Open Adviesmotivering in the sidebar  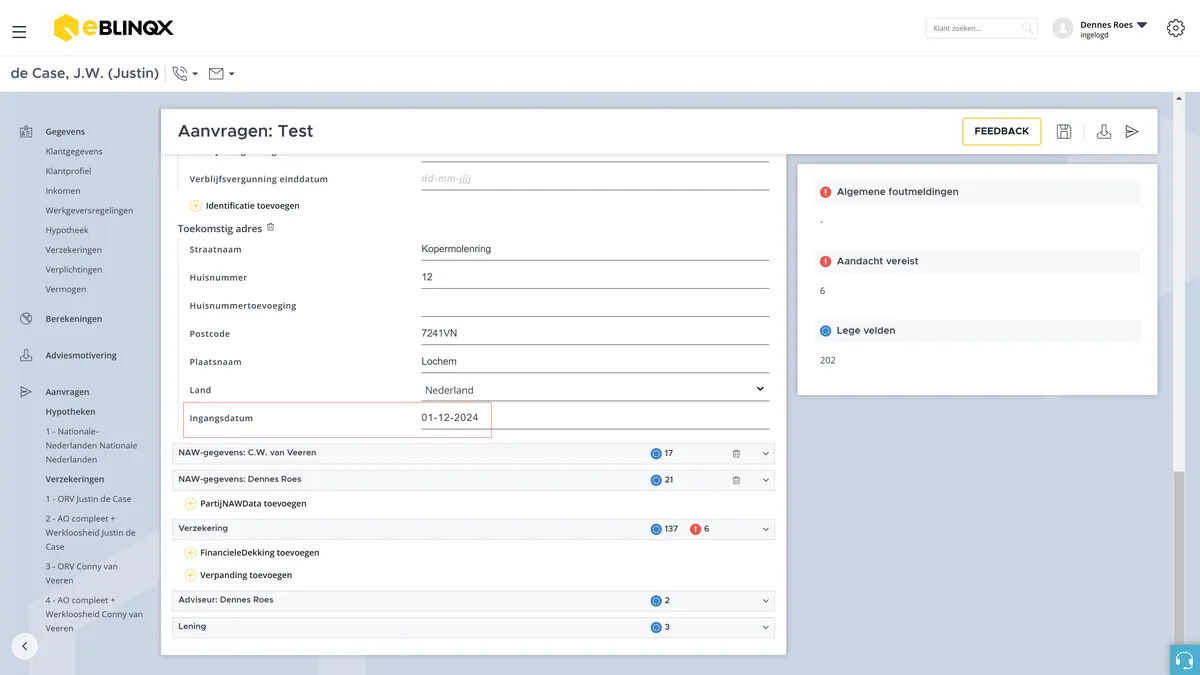pyautogui.click(x=81, y=356)
